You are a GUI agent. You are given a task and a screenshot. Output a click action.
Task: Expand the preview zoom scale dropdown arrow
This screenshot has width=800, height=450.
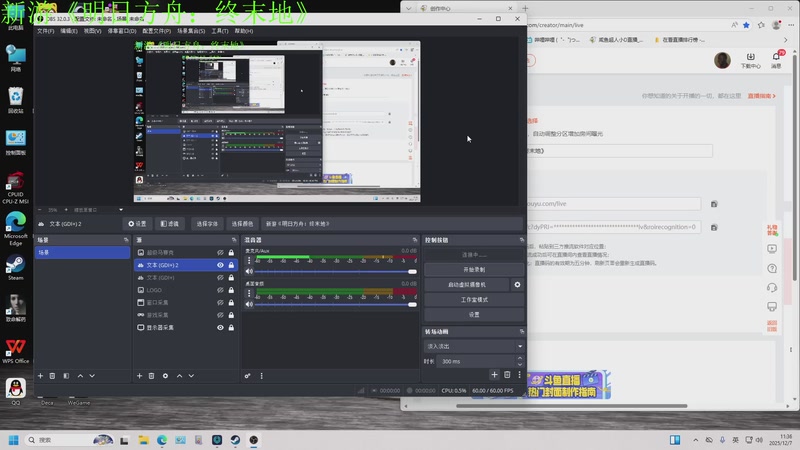coord(121,210)
